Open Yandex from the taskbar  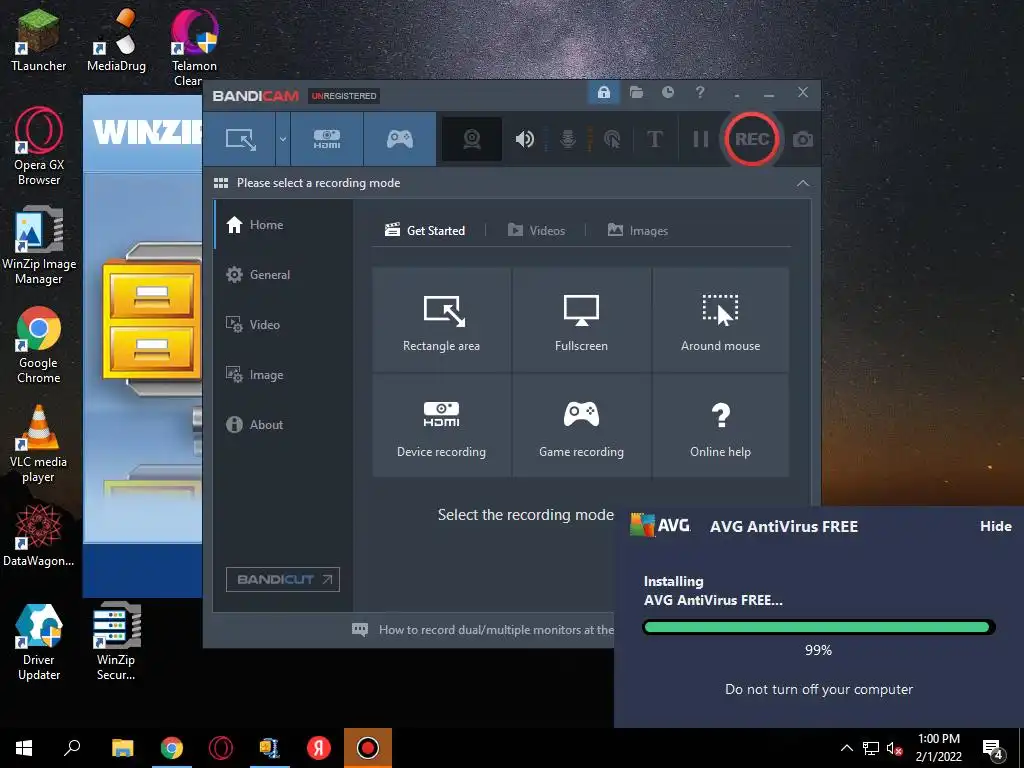(x=319, y=748)
